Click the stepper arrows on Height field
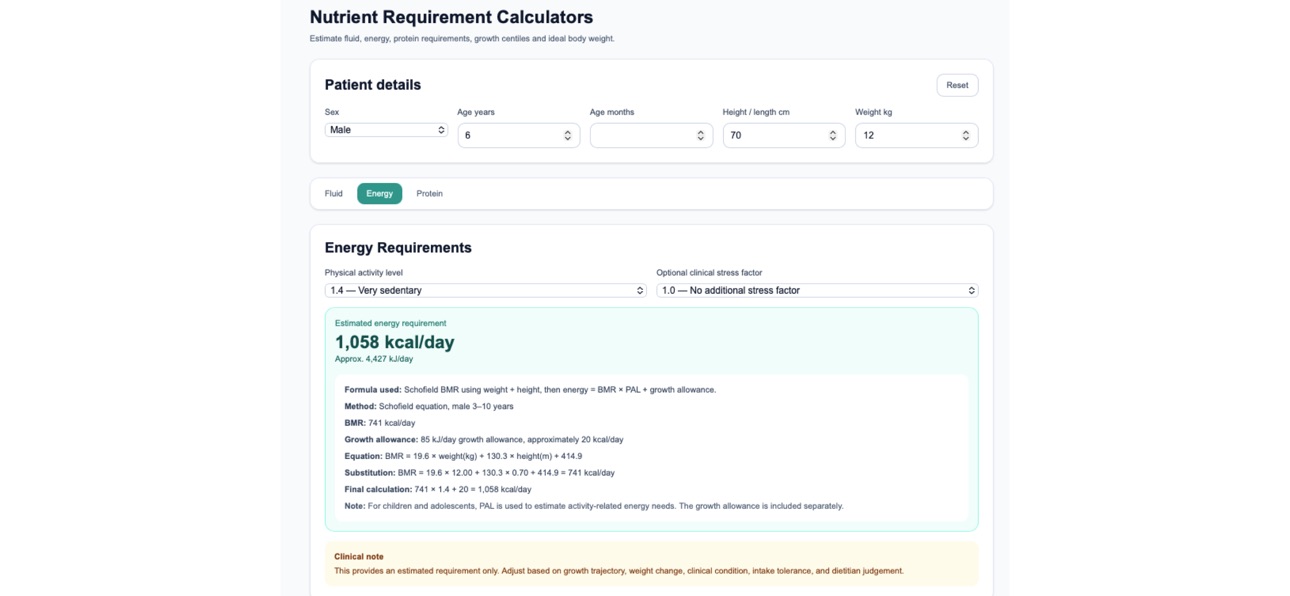This screenshot has width=1290, height=596. pos(833,135)
